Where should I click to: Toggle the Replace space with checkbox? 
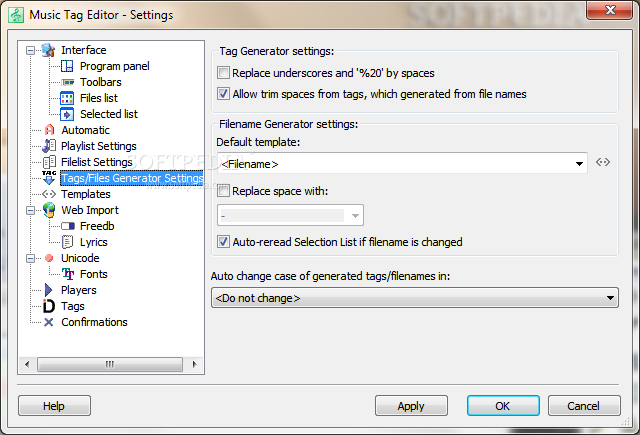pyautogui.click(x=223, y=191)
